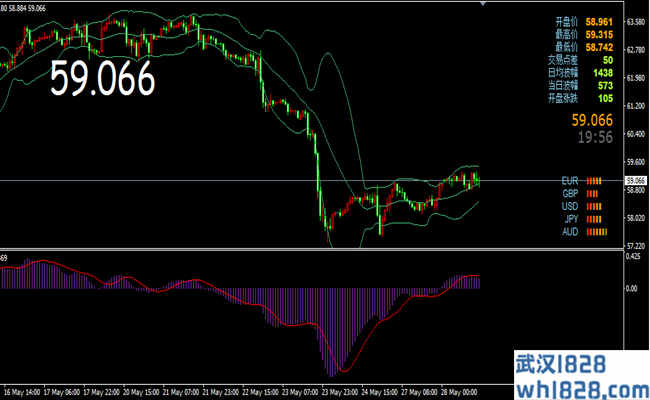Click the GBP strength bar indicator
The width and height of the screenshot is (650, 400).
592,193
